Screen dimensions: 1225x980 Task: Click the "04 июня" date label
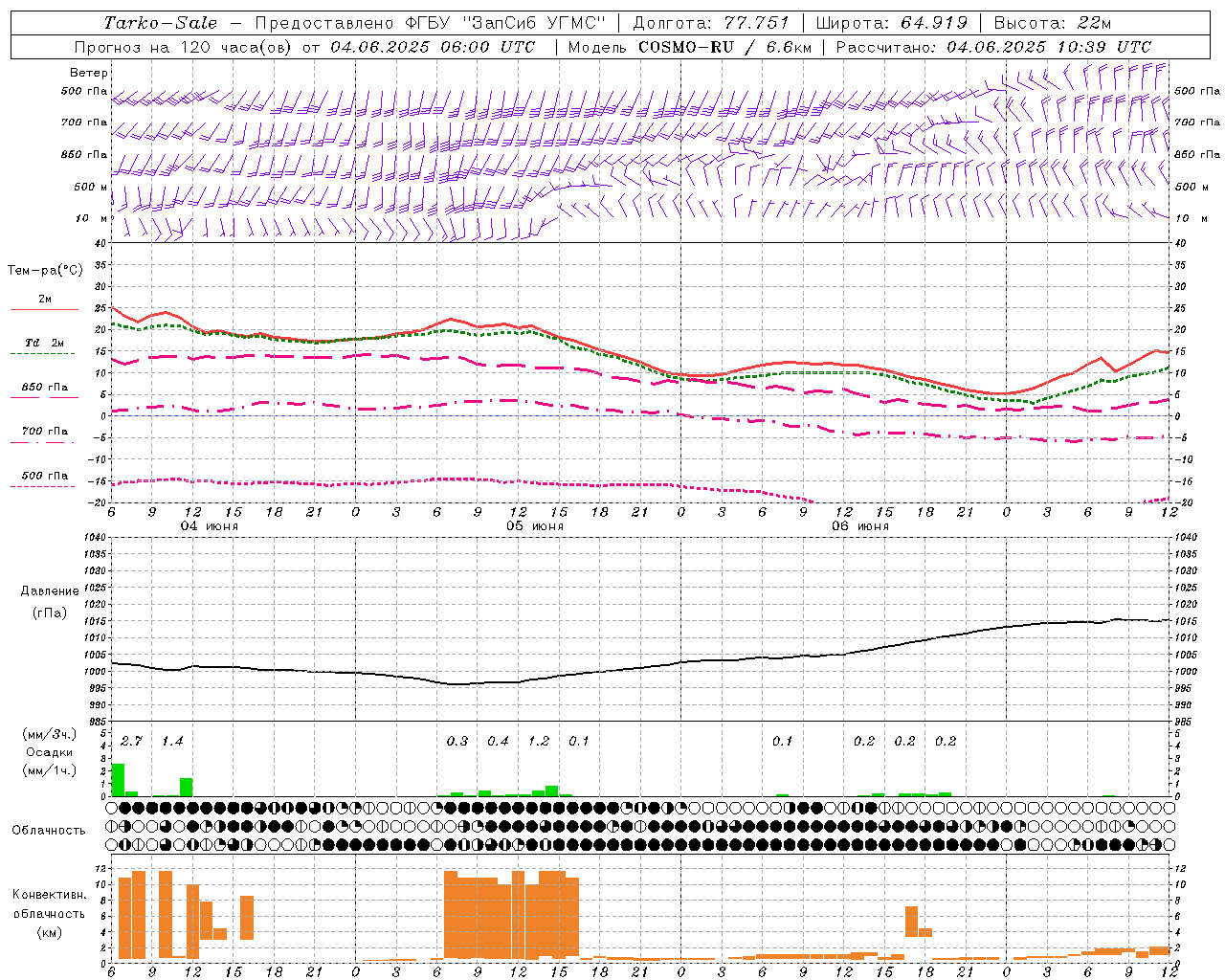(x=210, y=526)
